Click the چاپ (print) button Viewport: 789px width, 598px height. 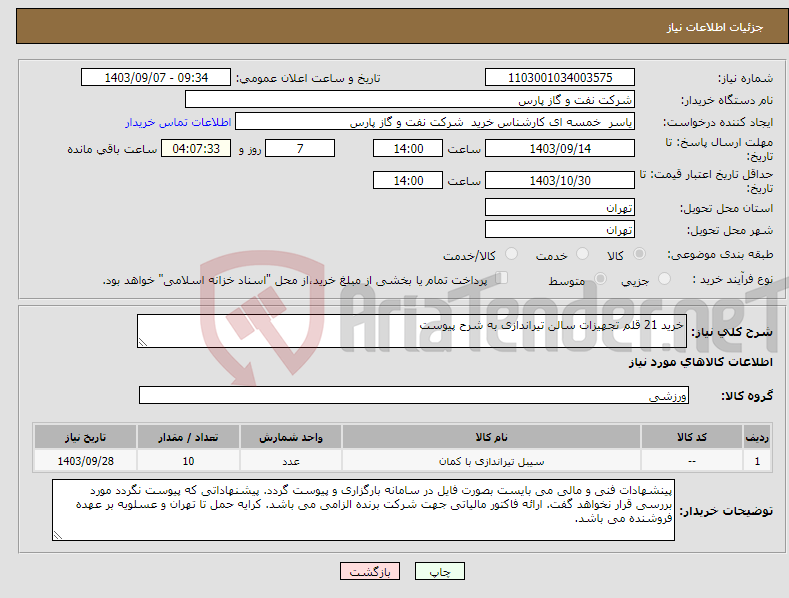tap(439, 571)
